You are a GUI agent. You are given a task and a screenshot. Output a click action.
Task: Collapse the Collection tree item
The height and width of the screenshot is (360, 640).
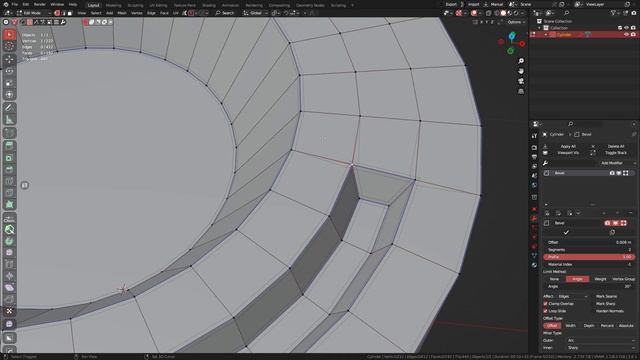pos(539,28)
